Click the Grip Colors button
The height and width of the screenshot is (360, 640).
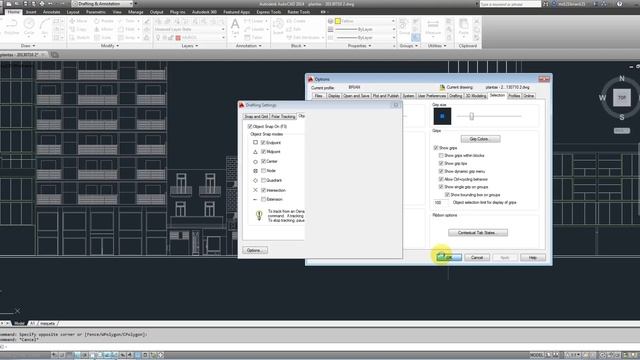point(480,139)
